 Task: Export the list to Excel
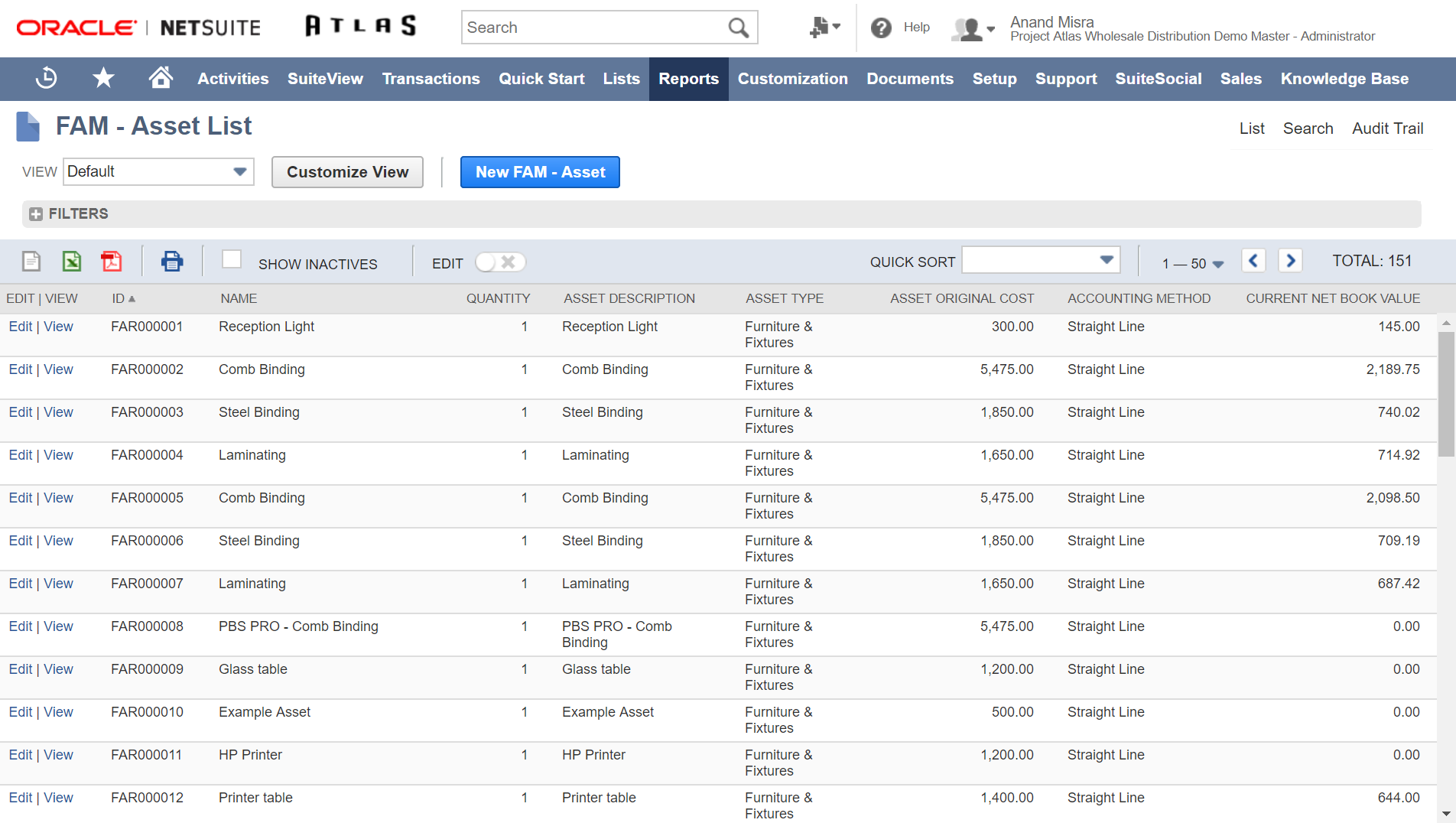[x=71, y=262]
